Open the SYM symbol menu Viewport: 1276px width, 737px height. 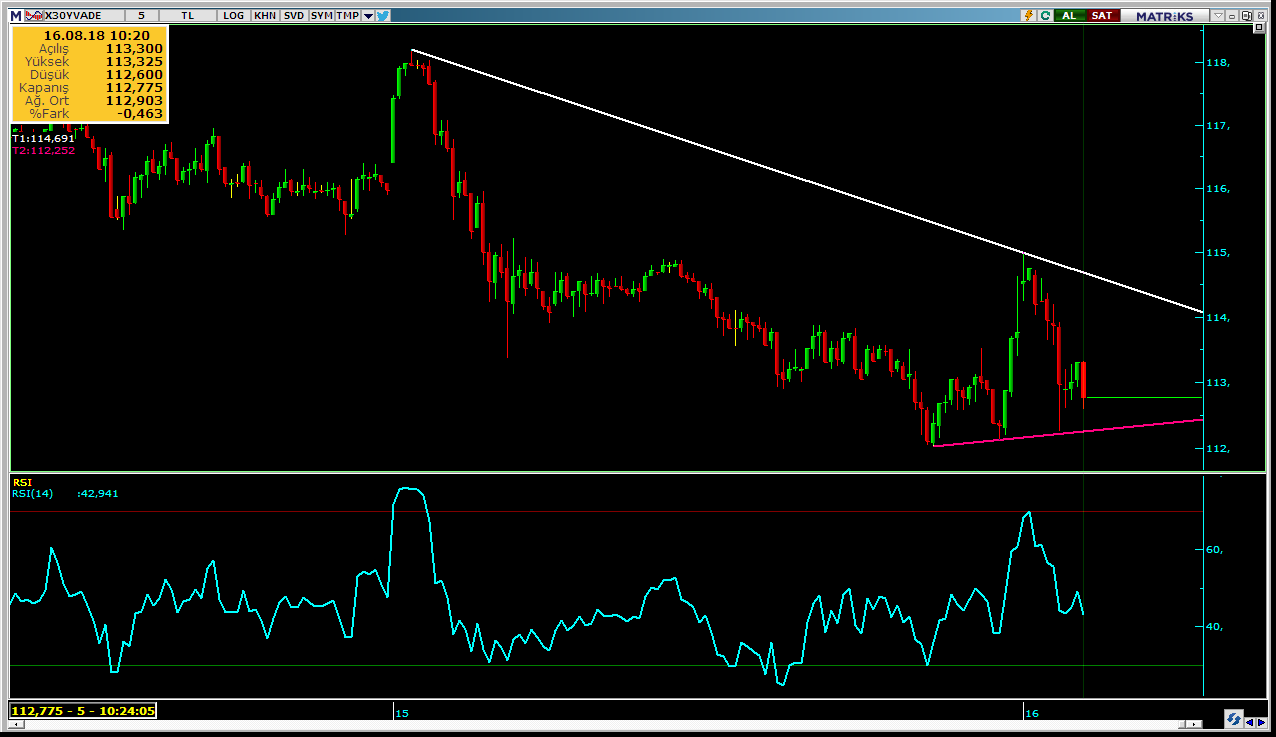point(321,15)
